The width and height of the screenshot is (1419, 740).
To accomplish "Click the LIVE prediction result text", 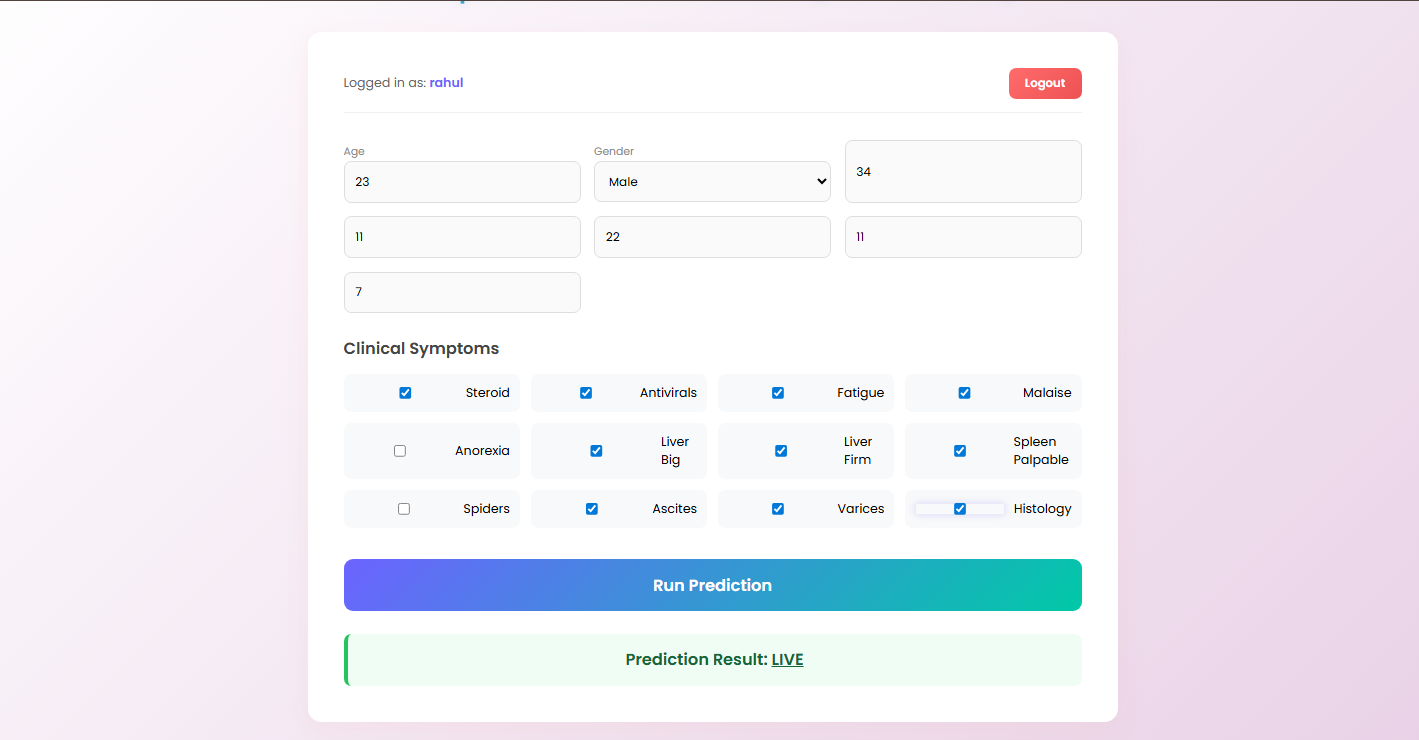I will 787,660.
